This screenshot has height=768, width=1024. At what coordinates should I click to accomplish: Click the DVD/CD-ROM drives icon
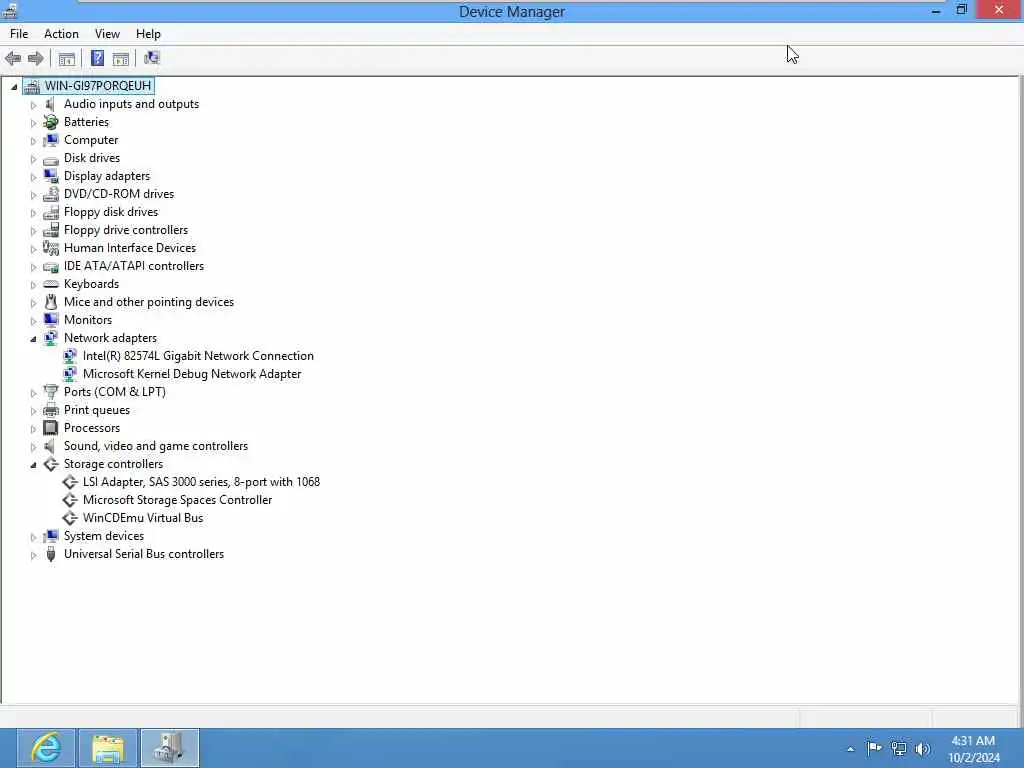tap(51, 194)
